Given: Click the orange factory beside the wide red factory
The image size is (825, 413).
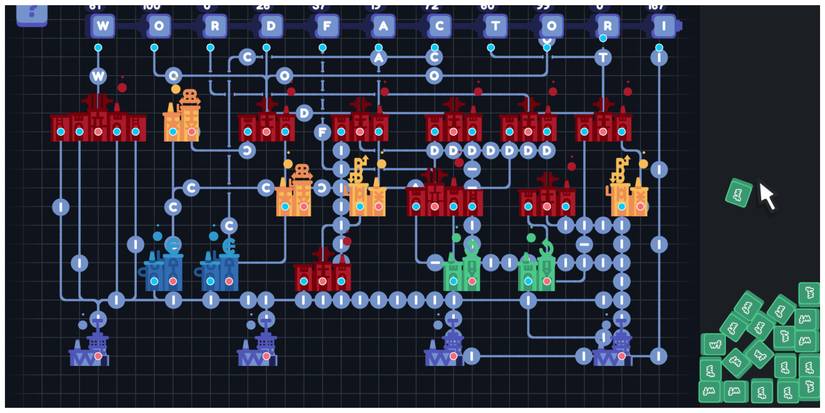Looking at the screenshot, I should tap(182, 118).
